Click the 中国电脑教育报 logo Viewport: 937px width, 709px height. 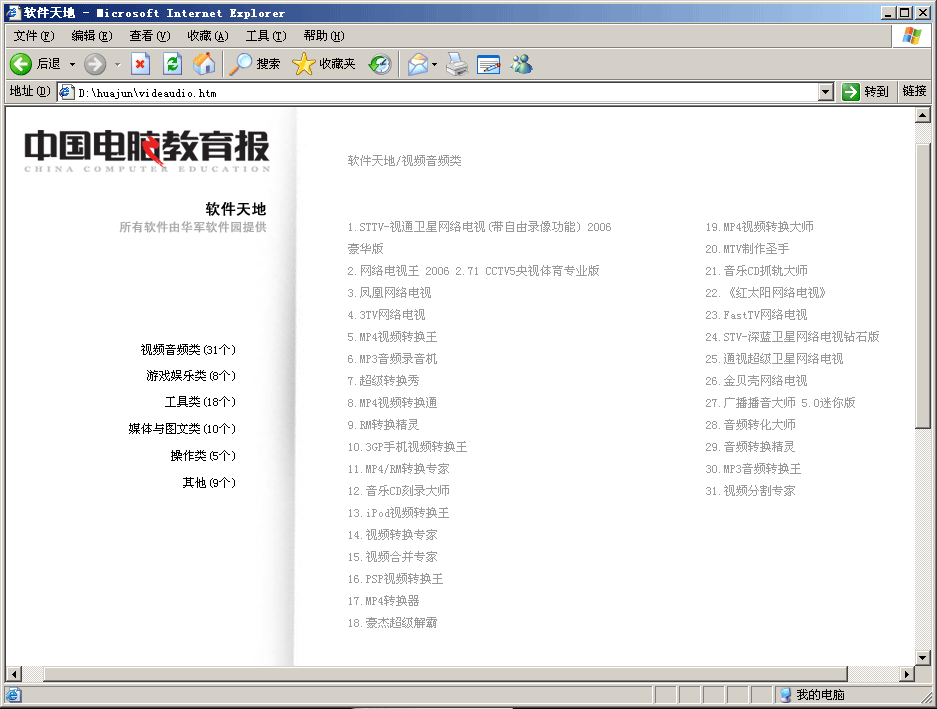coord(147,150)
